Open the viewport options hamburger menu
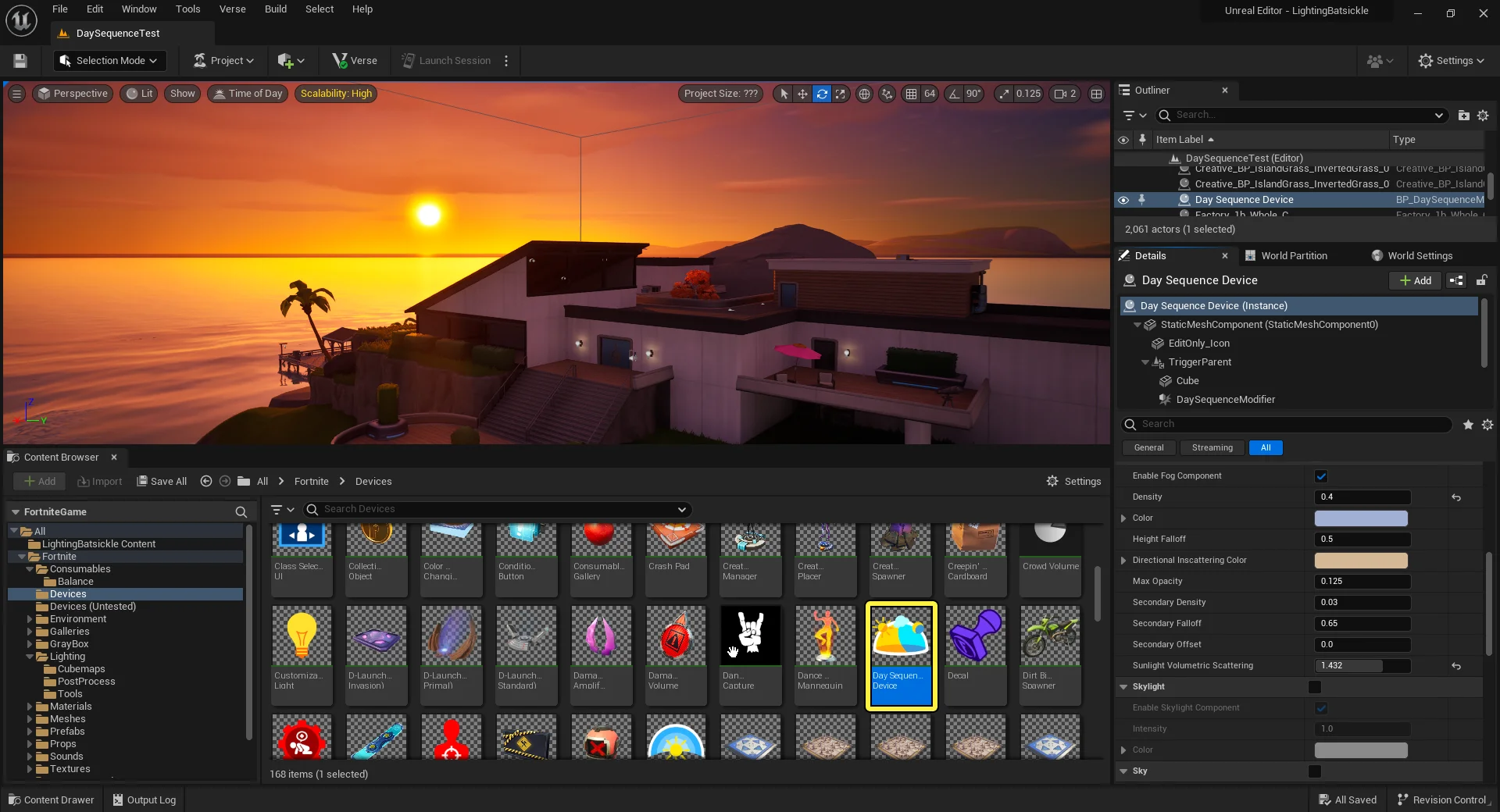 coord(16,94)
